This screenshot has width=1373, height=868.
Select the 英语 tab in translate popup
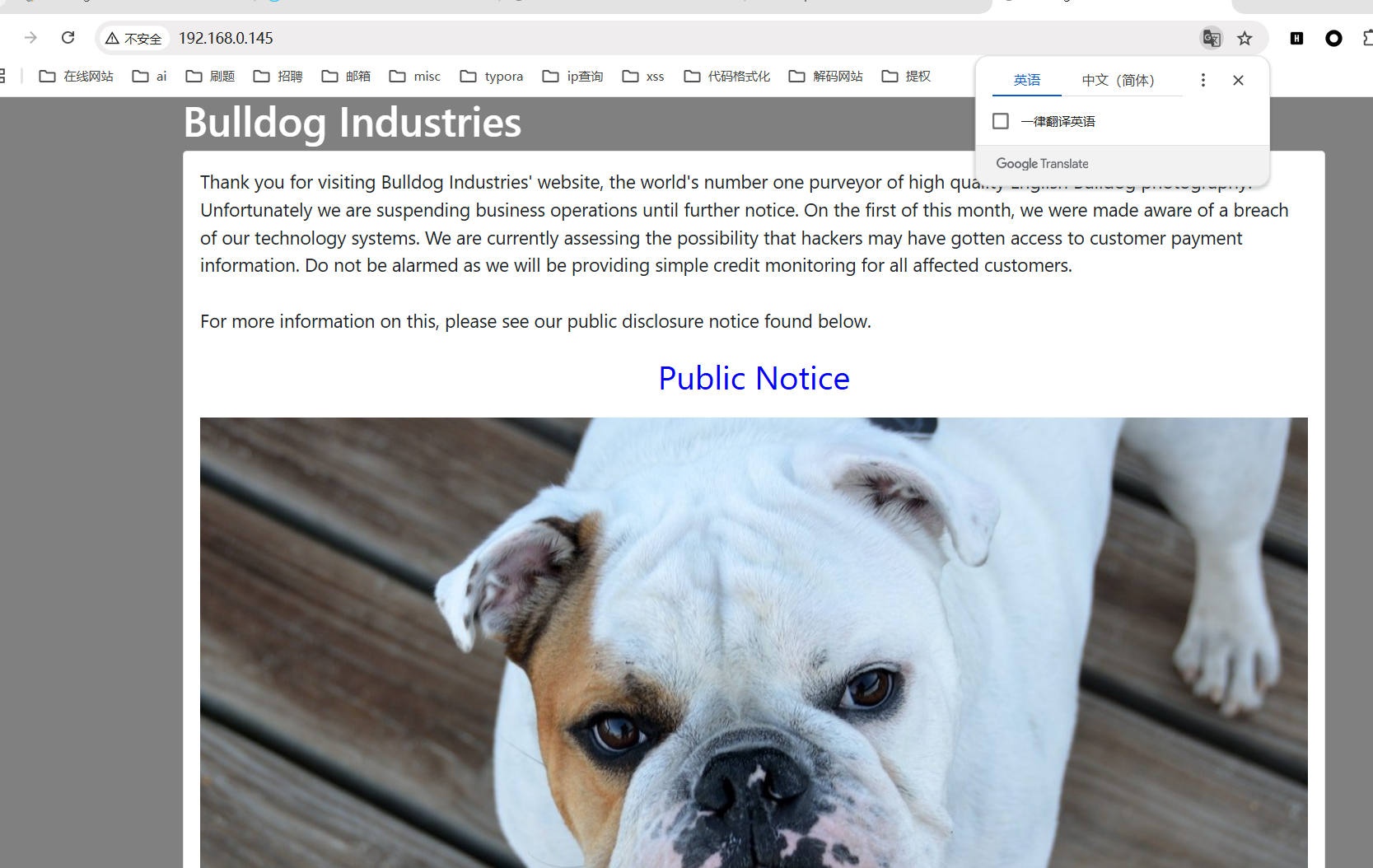click(1027, 80)
